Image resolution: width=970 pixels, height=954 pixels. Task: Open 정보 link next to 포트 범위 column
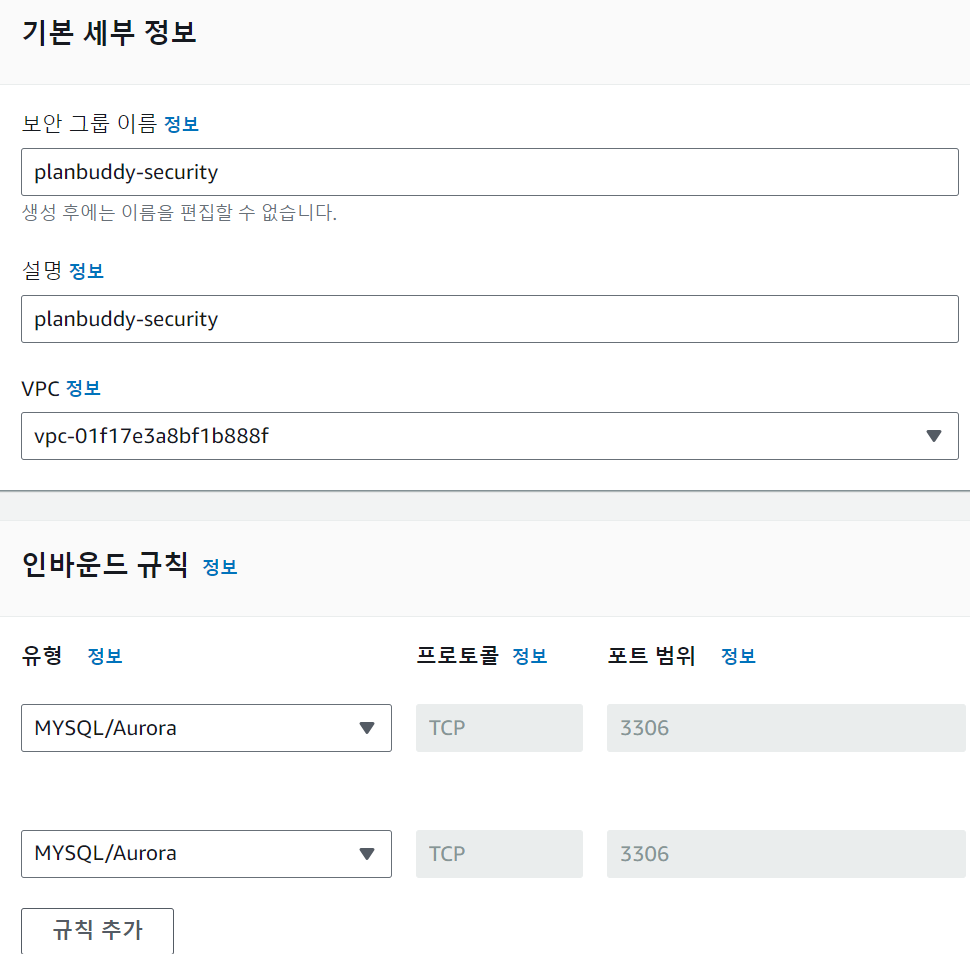pyautogui.click(x=738, y=656)
